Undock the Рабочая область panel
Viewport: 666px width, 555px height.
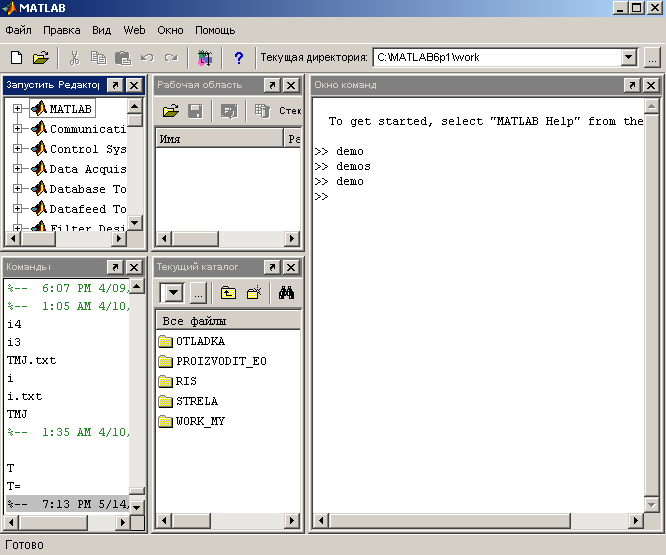coord(272,85)
